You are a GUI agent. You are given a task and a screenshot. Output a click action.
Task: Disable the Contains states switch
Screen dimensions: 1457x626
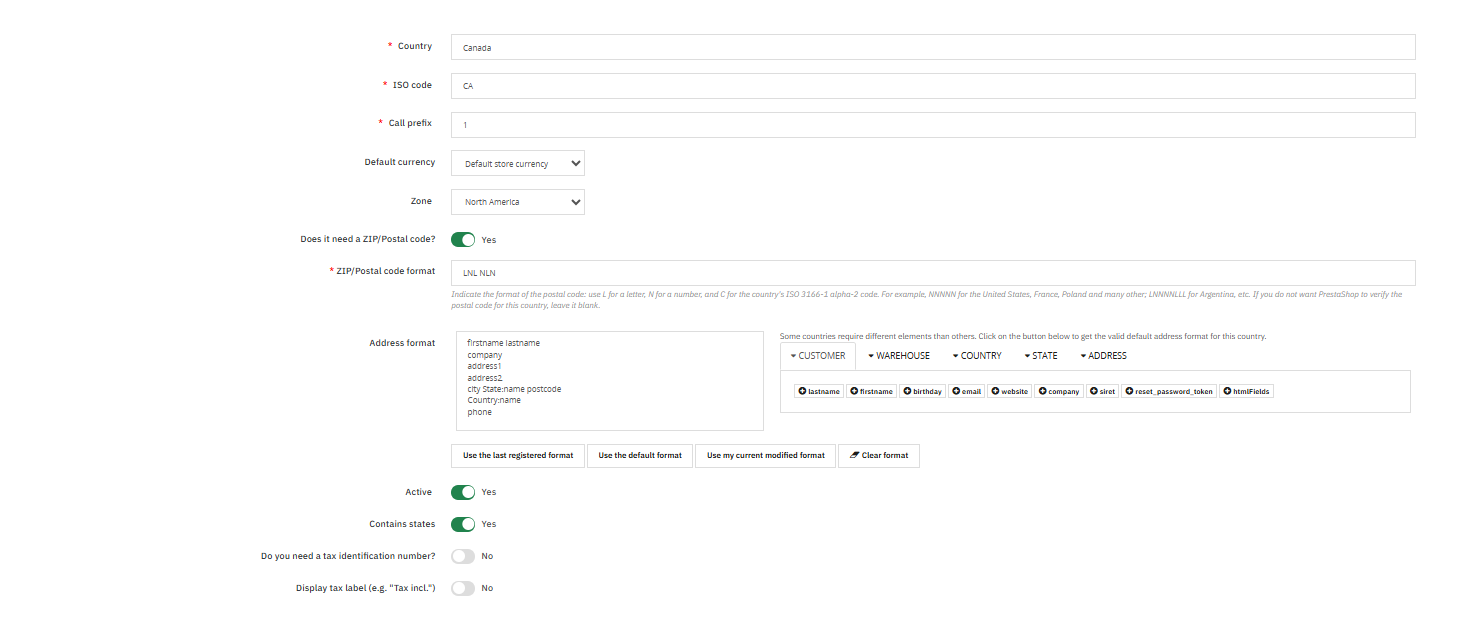tap(463, 524)
